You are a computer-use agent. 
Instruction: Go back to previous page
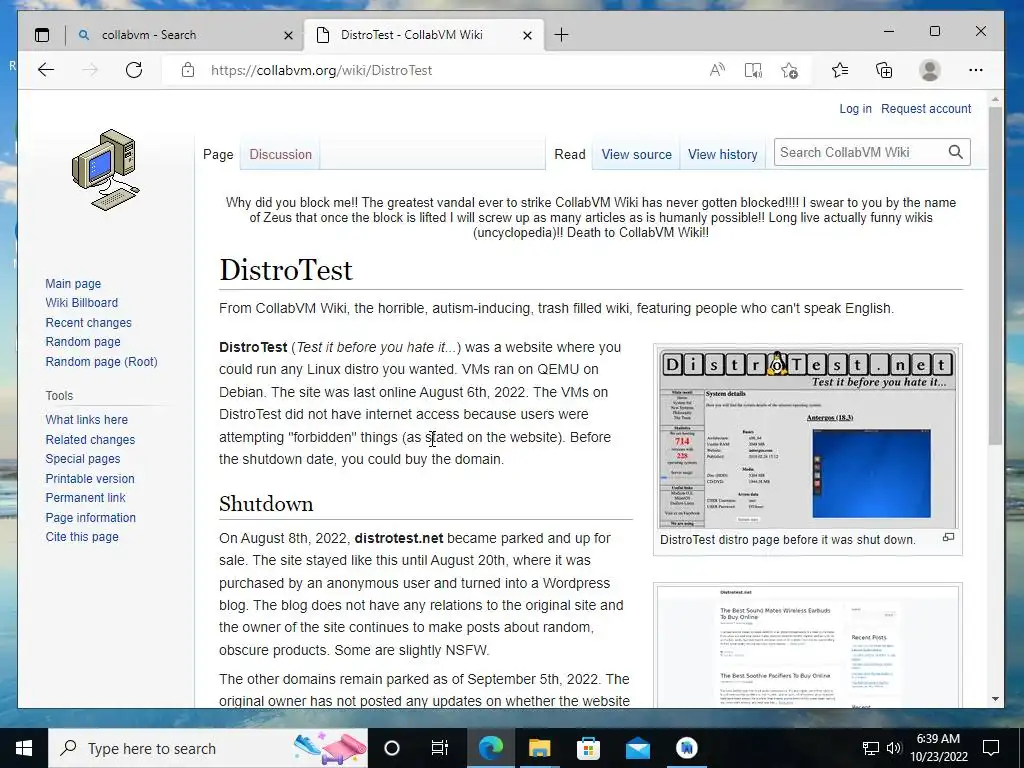coord(46,70)
